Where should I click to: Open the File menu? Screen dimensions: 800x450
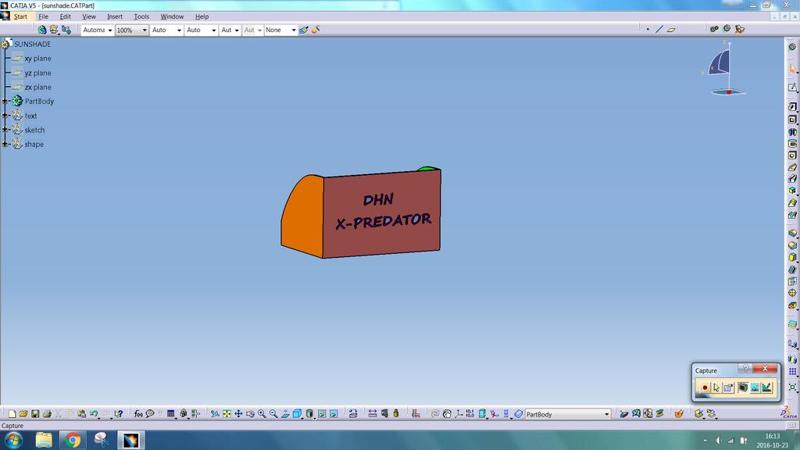tap(43, 16)
